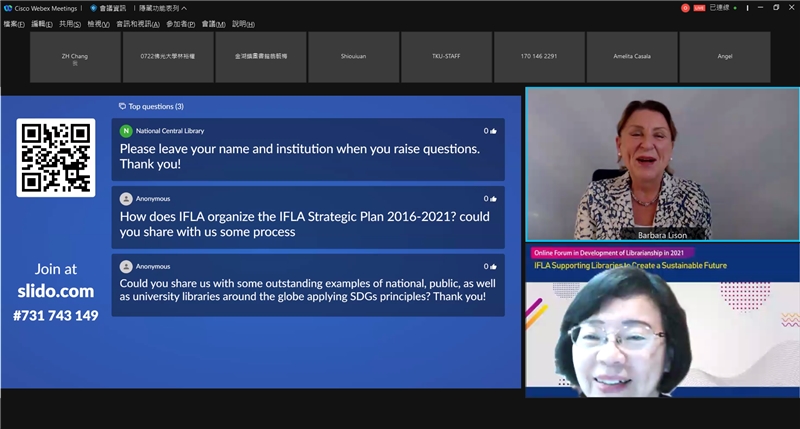Open the 說明(H) help menu

click(243, 24)
